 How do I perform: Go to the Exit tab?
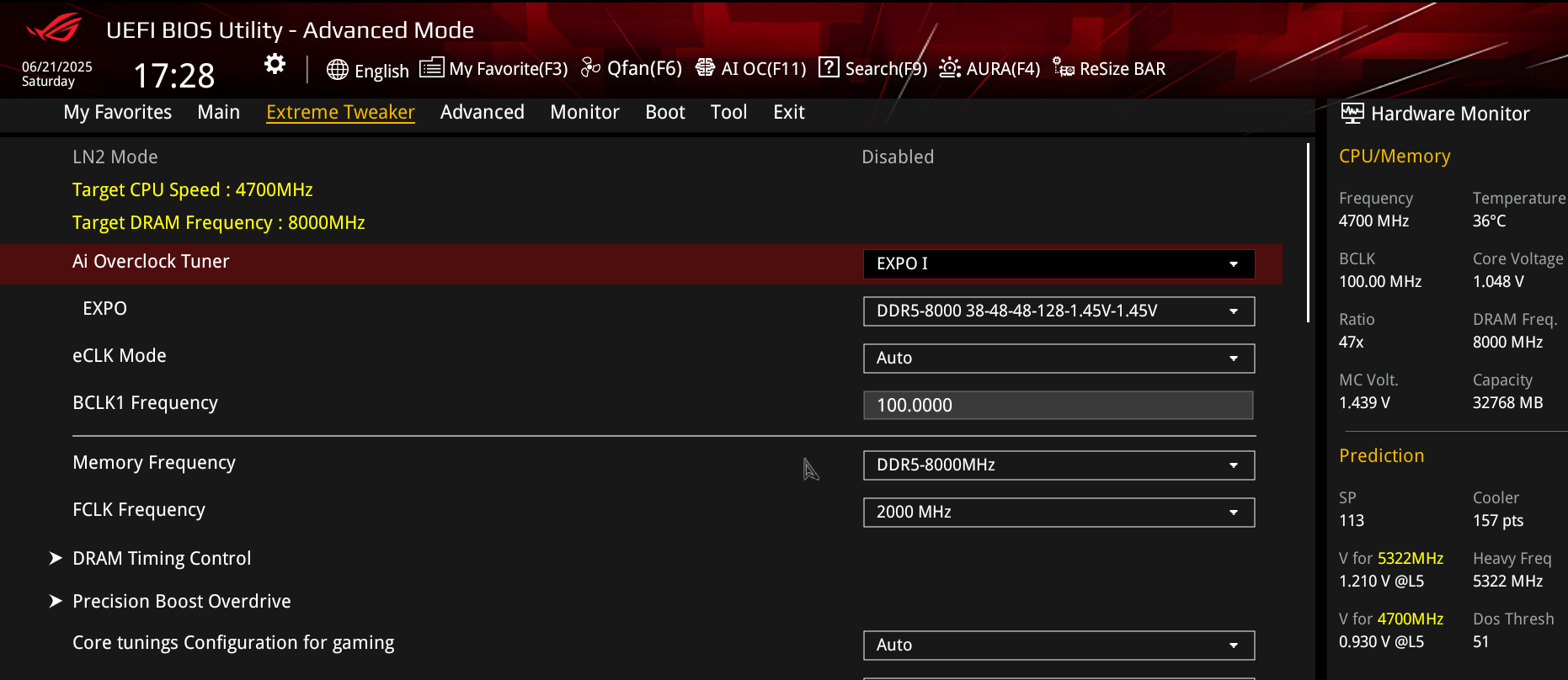coord(789,112)
